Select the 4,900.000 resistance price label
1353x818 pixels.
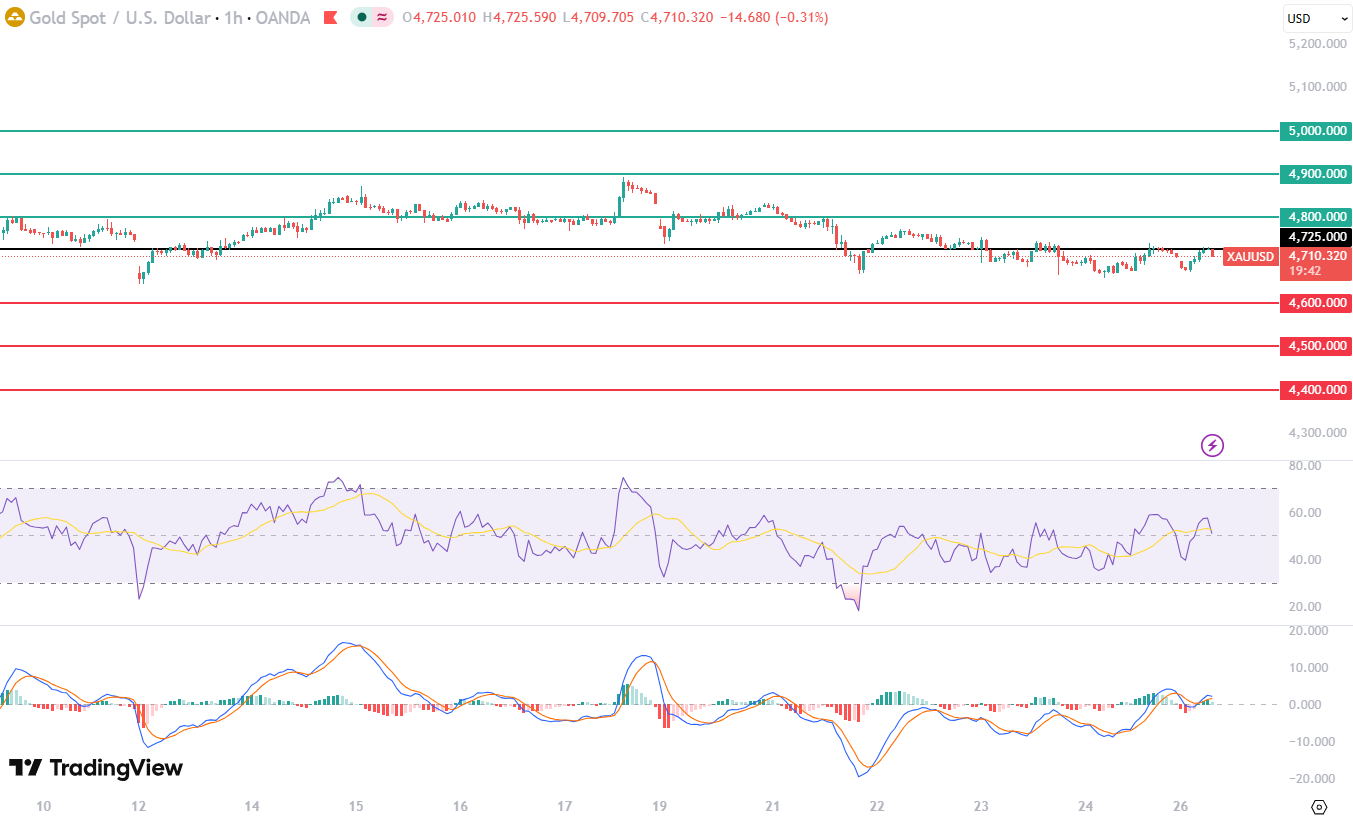coord(1315,174)
